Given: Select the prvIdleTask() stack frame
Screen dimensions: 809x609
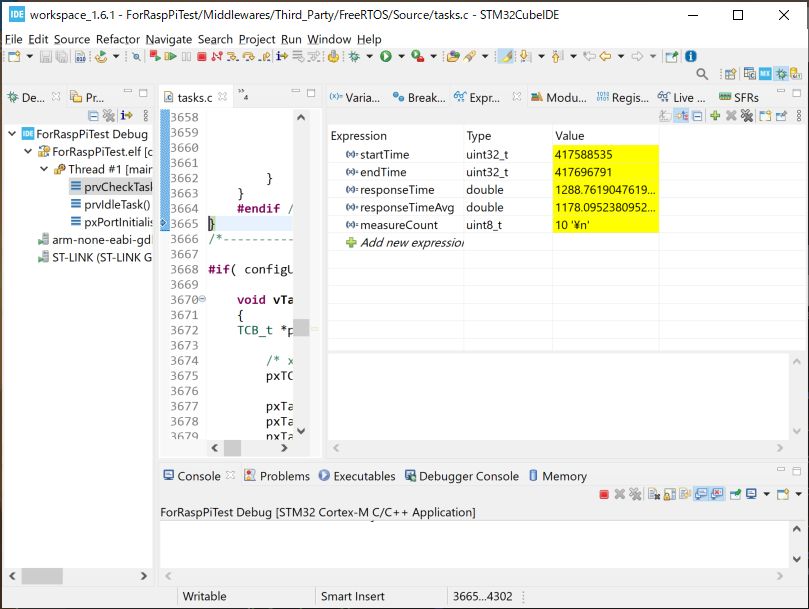Looking at the screenshot, I should tap(111, 205).
